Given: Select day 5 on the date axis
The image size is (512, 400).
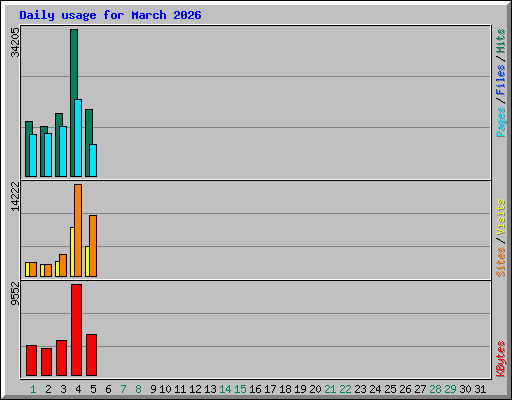Looking at the screenshot, I should [93, 389].
